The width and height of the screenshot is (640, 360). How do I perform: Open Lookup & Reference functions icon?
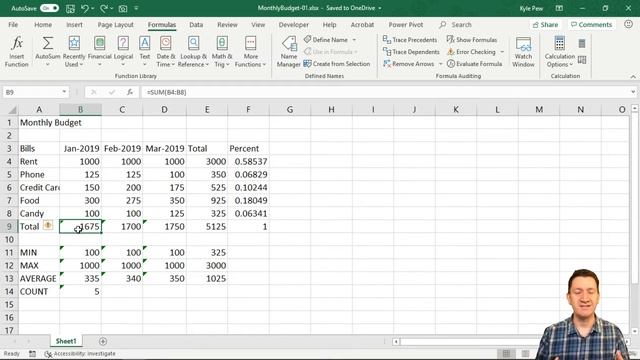point(193,43)
